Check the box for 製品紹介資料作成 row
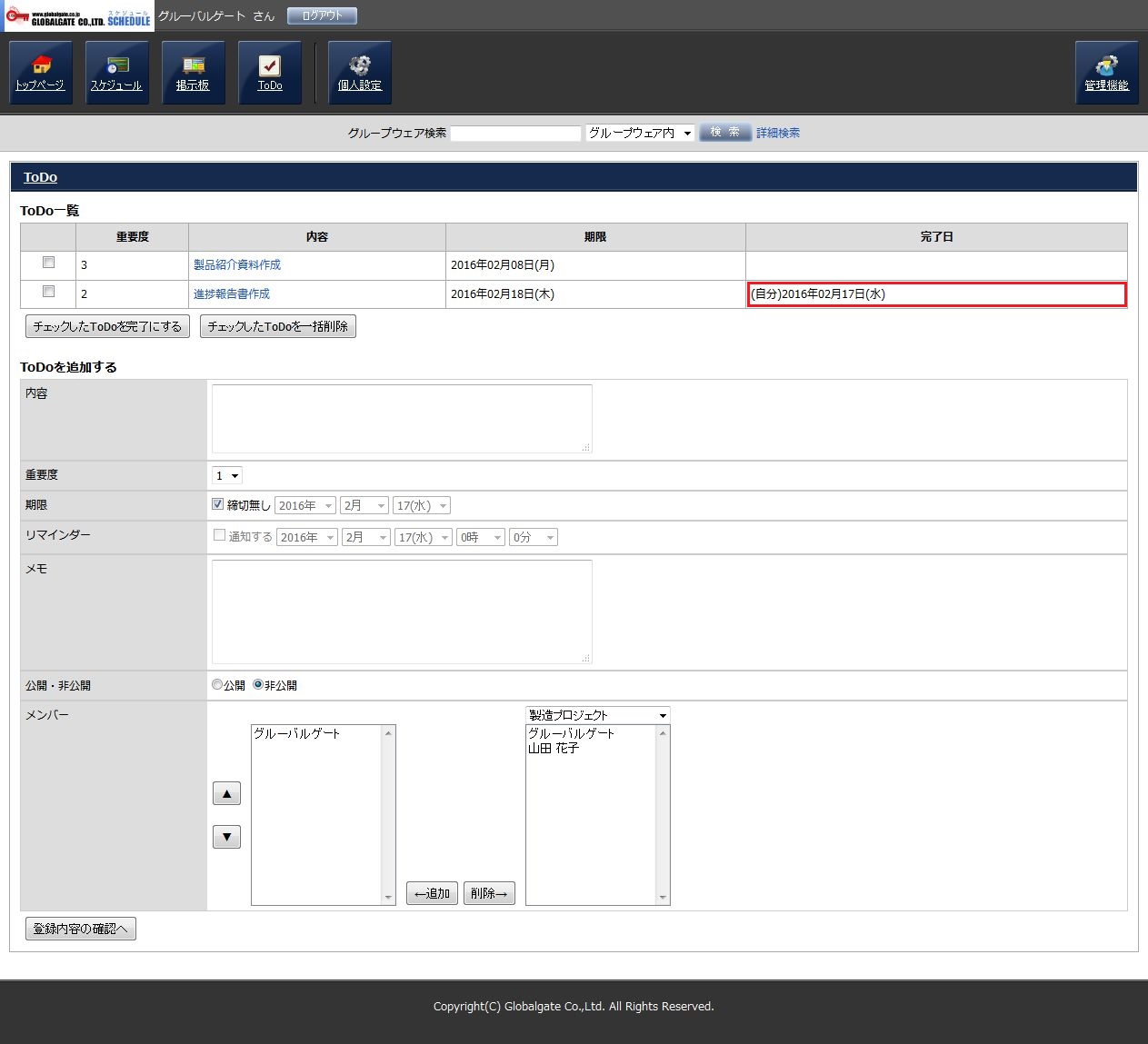This screenshot has height=1044, width=1148. (x=49, y=263)
